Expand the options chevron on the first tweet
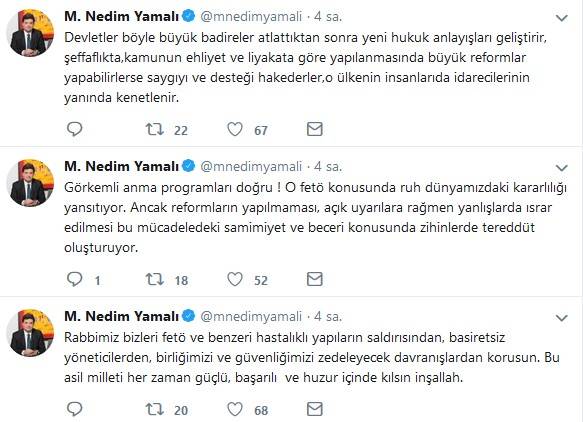 click(x=561, y=17)
